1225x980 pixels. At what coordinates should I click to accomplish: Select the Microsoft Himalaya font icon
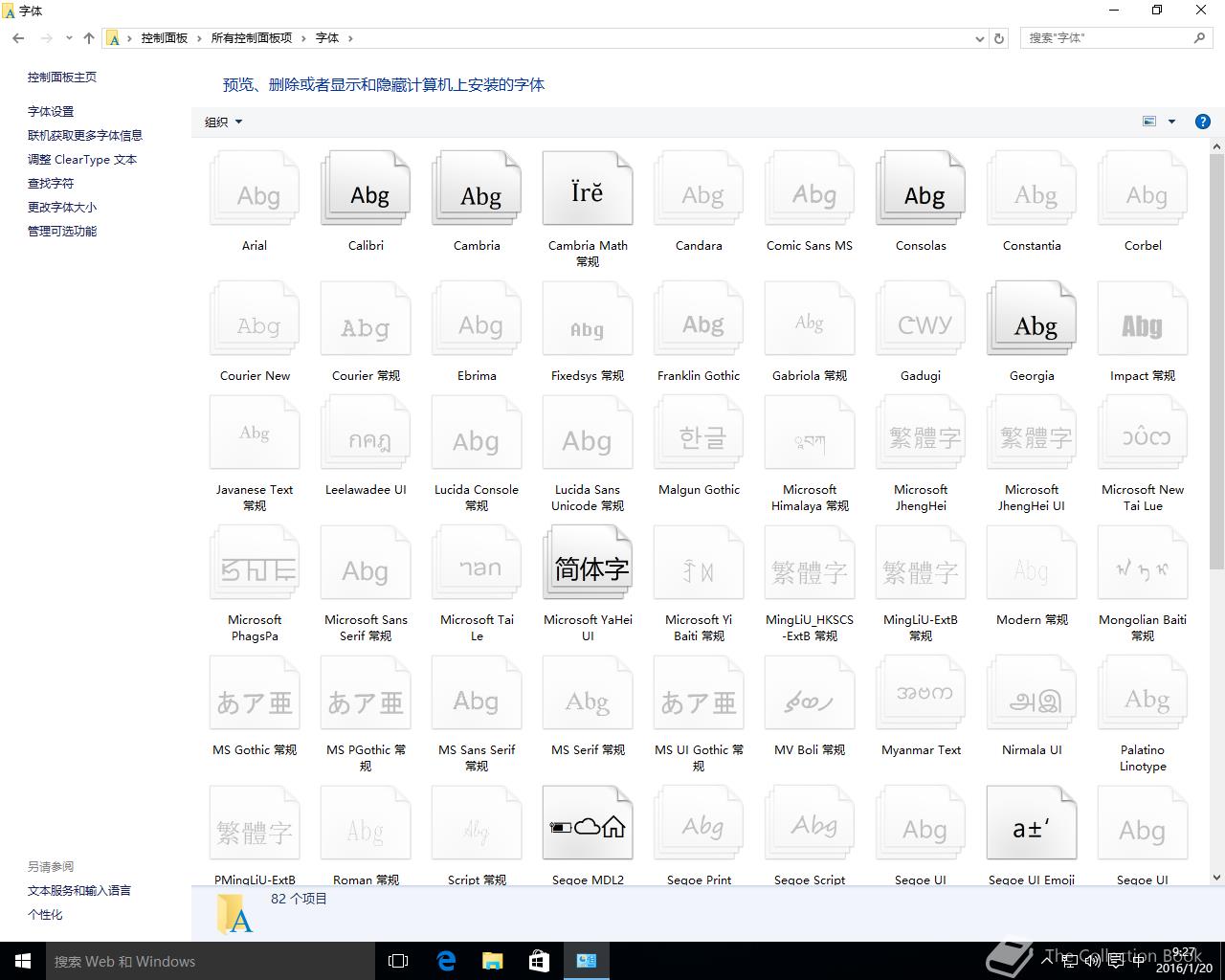coord(810,433)
